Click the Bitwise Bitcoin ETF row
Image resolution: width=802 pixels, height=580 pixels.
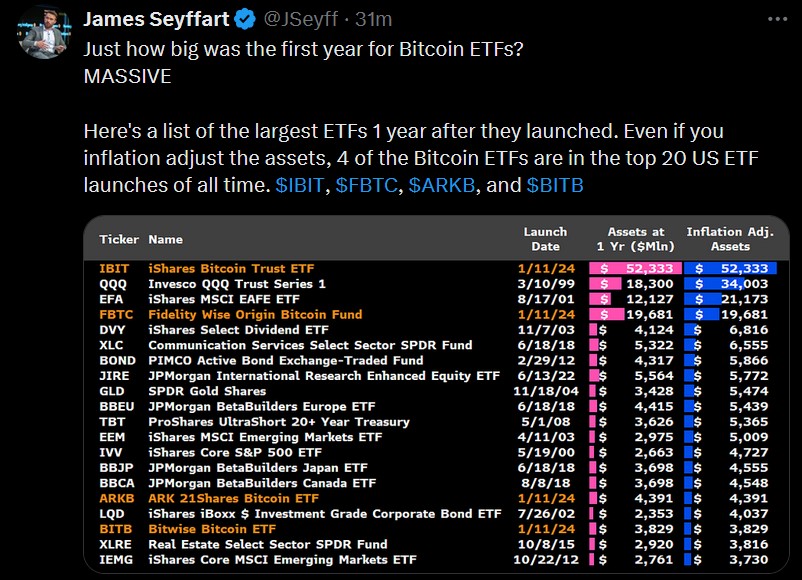tap(212, 529)
